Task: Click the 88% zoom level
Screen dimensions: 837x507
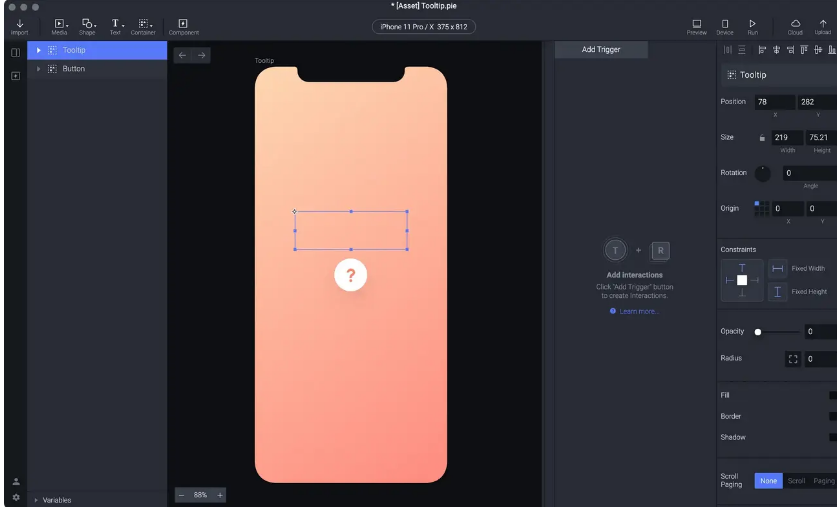Action: click(200, 495)
